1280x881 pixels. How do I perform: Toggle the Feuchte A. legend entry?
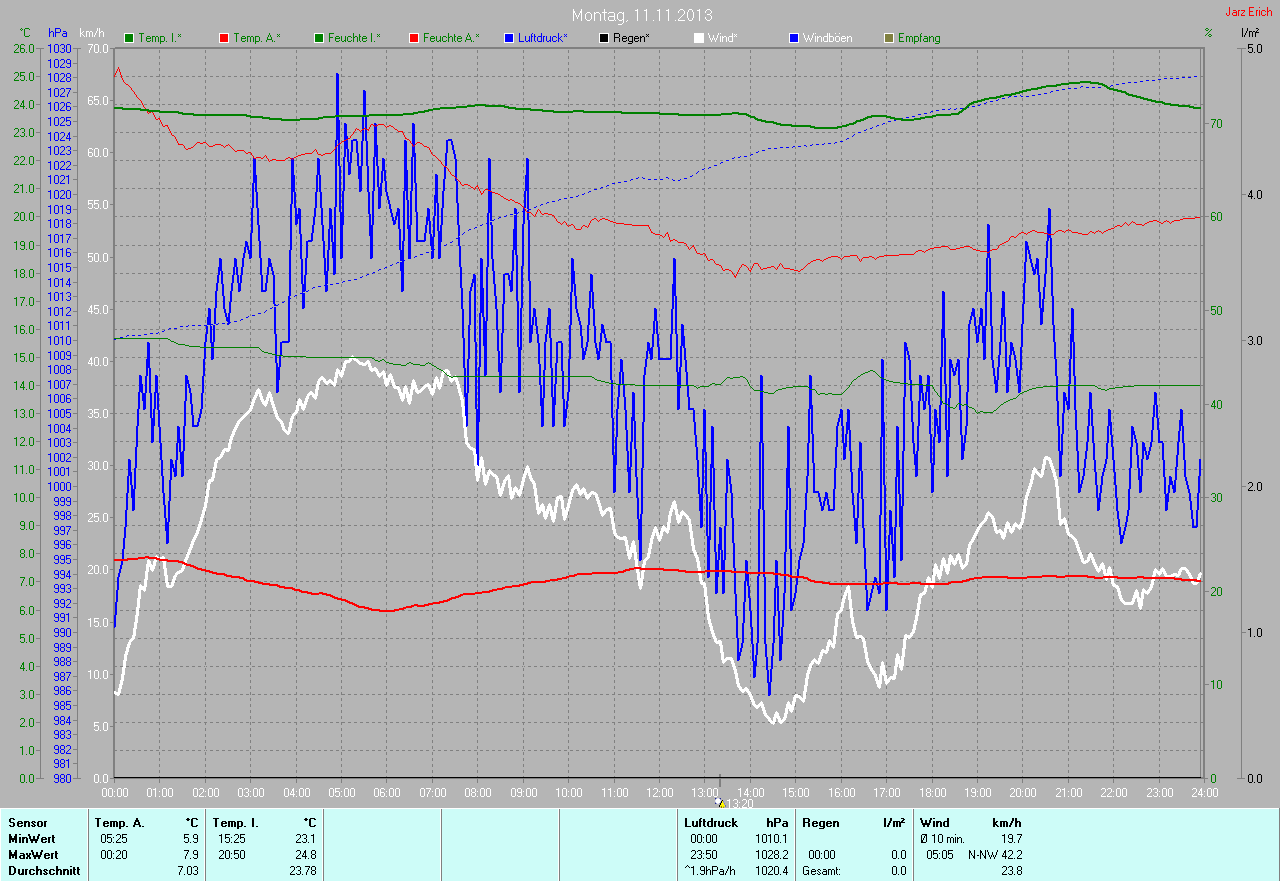444,38
